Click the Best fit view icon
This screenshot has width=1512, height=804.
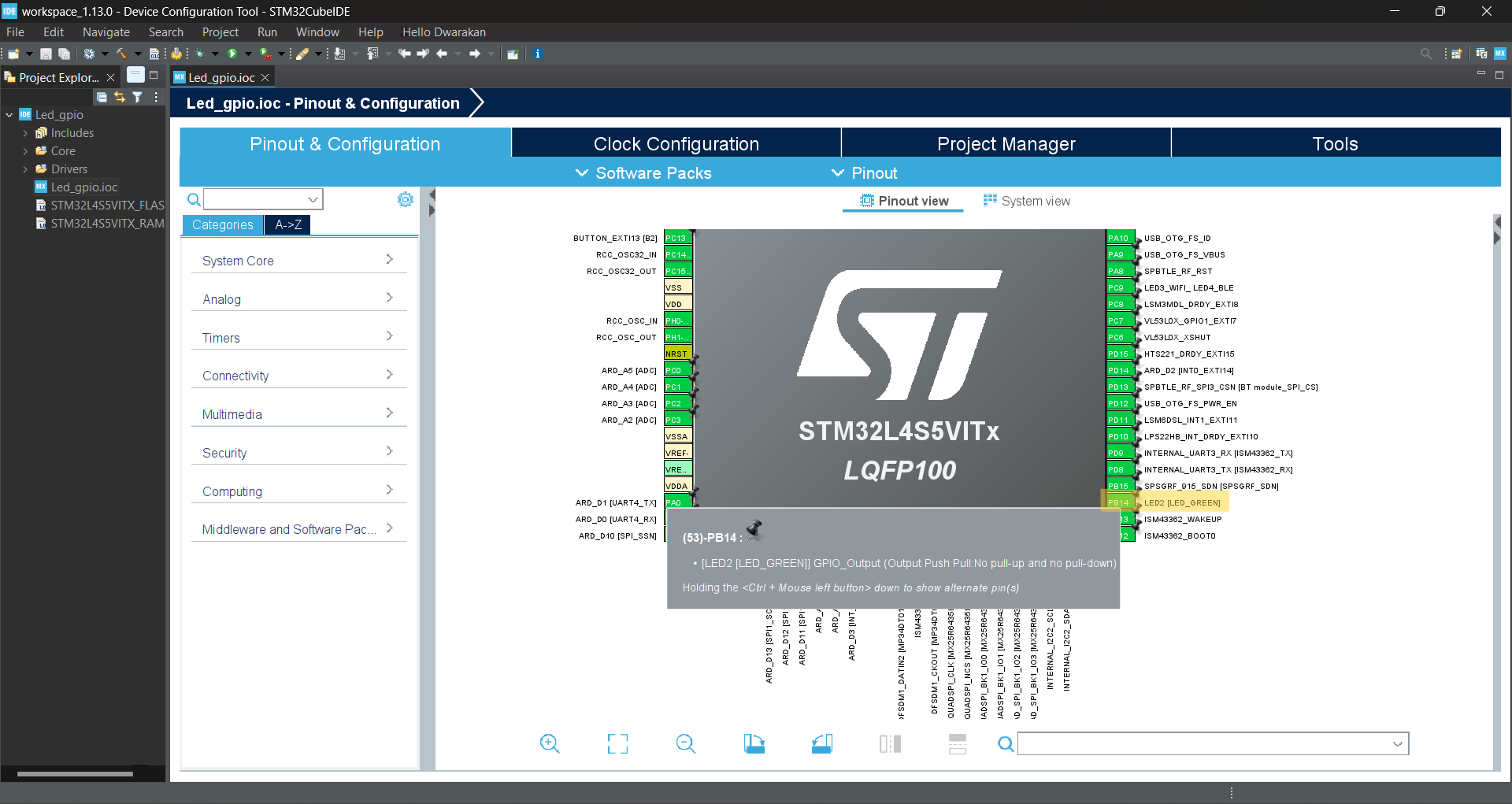tap(617, 743)
